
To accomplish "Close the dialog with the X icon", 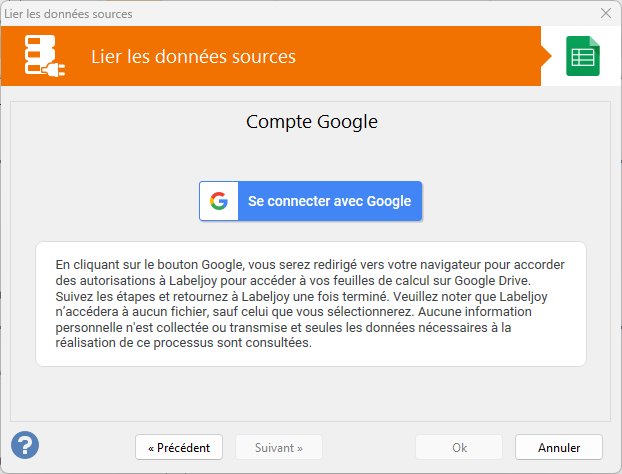I will [606, 13].
